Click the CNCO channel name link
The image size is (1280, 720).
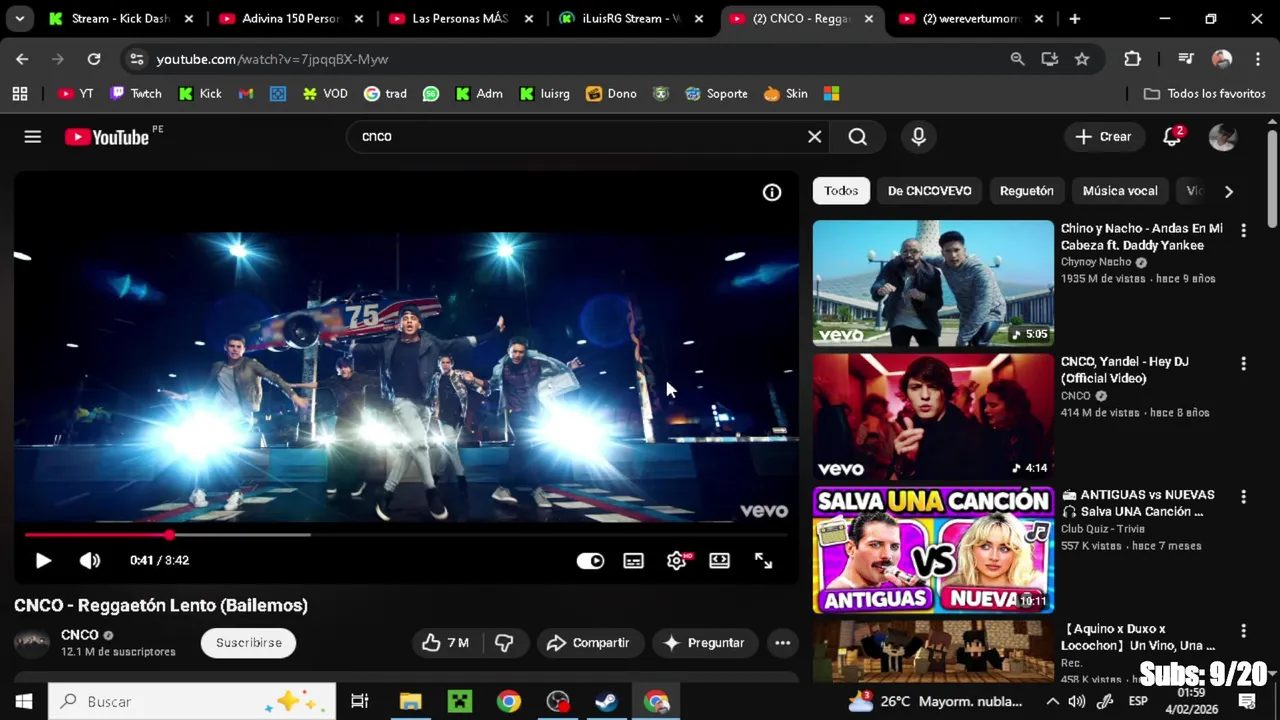(80, 635)
